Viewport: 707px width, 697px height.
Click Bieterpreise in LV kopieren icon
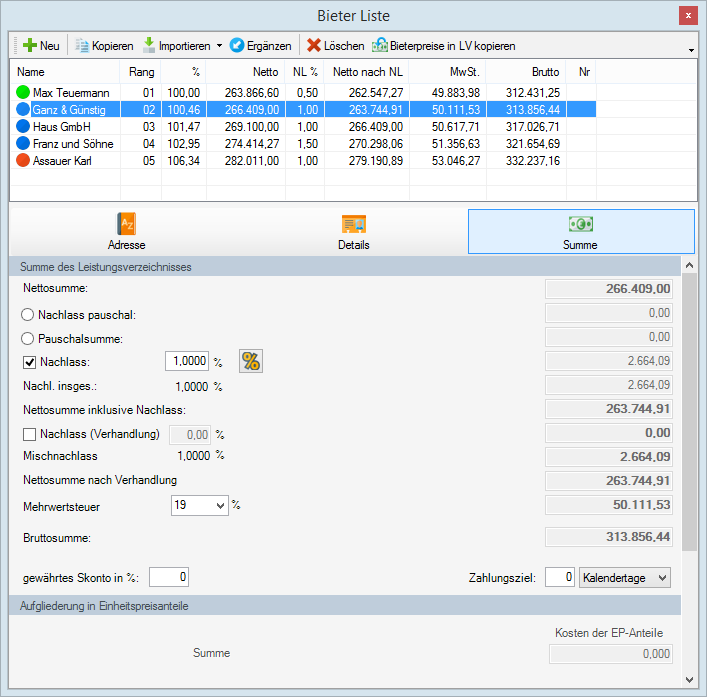(380, 45)
